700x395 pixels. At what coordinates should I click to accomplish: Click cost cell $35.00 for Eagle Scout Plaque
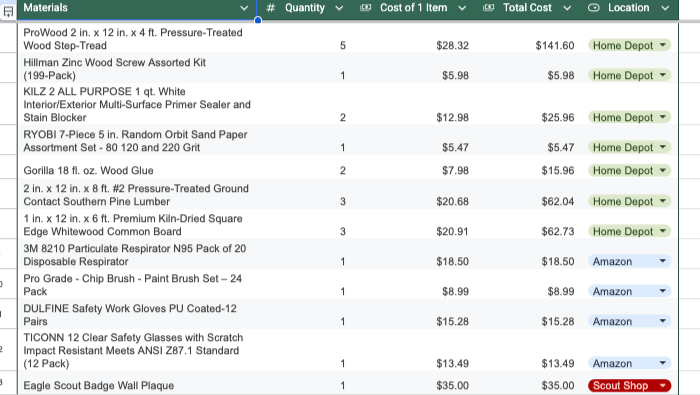pyautogui.click(x=452, y=385)
